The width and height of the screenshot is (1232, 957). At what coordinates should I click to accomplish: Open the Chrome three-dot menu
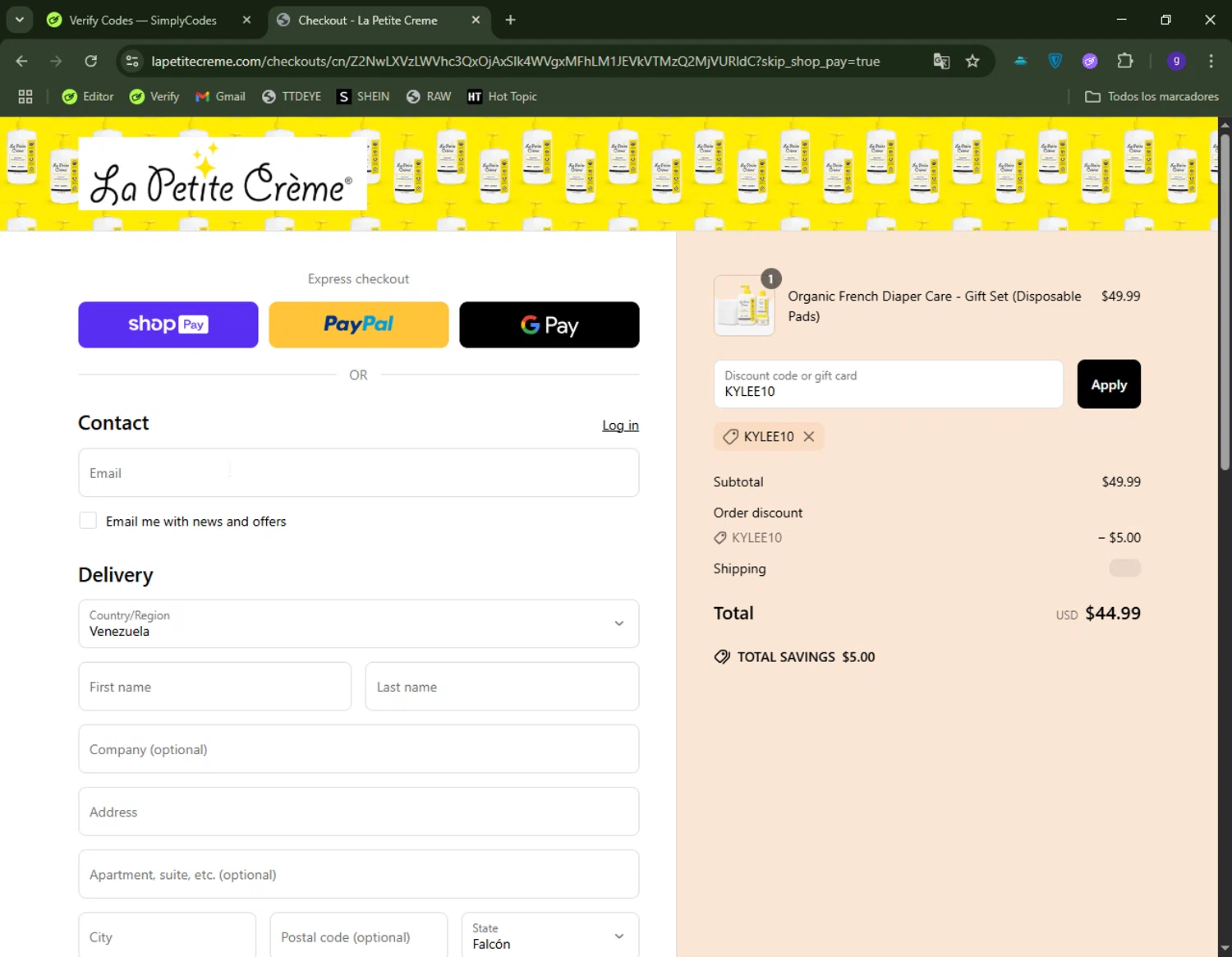1211,61
